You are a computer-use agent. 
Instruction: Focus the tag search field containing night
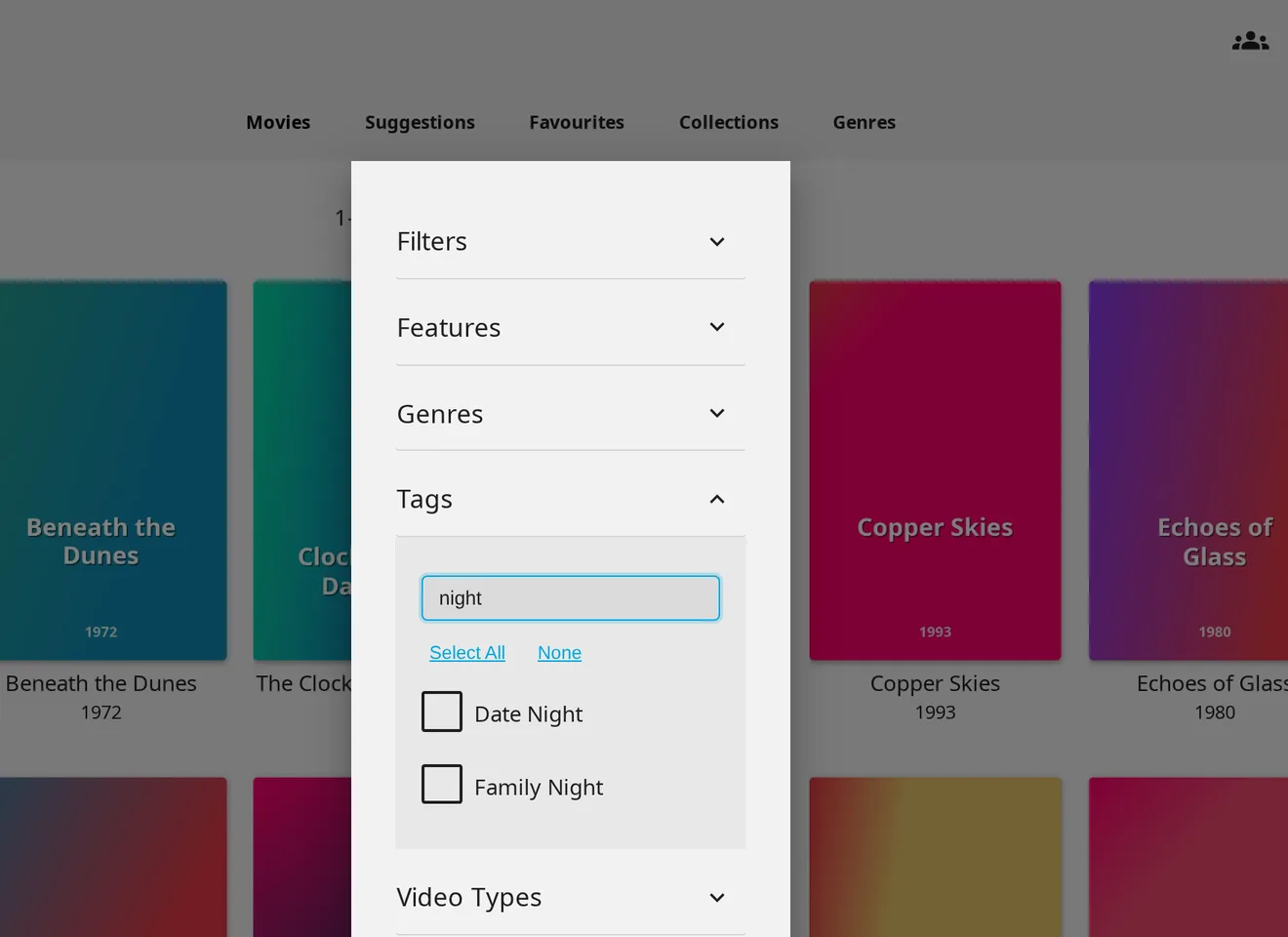(571, 598)
